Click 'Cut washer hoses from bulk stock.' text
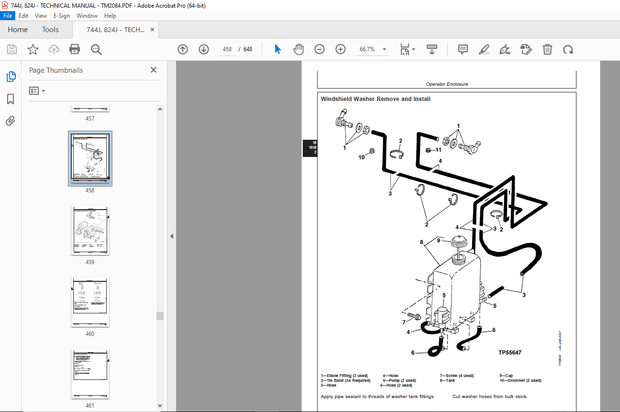Image resolution: width=620 pixels, height=412 pixels. pos(490,396)
